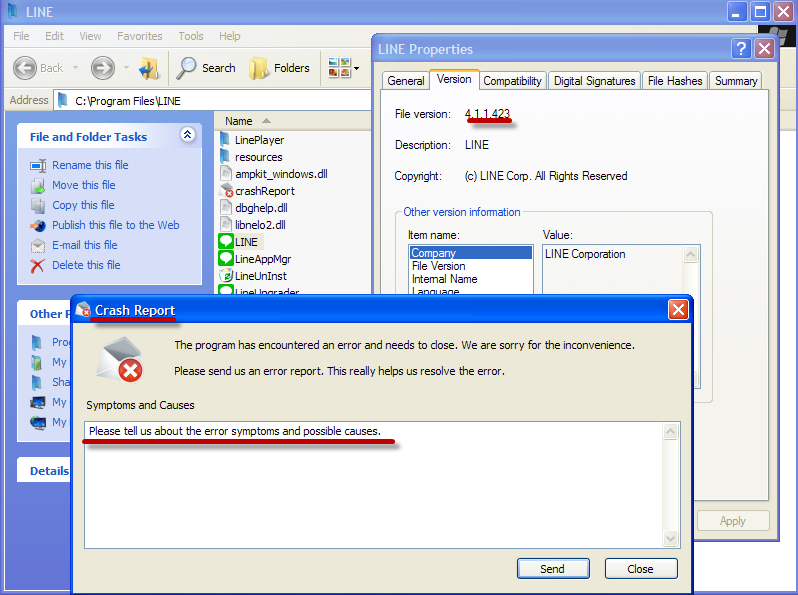The width and height of the screenshot is (798, 595).
Task: Click Publish this file to the Web
Action: coord(116,225)
